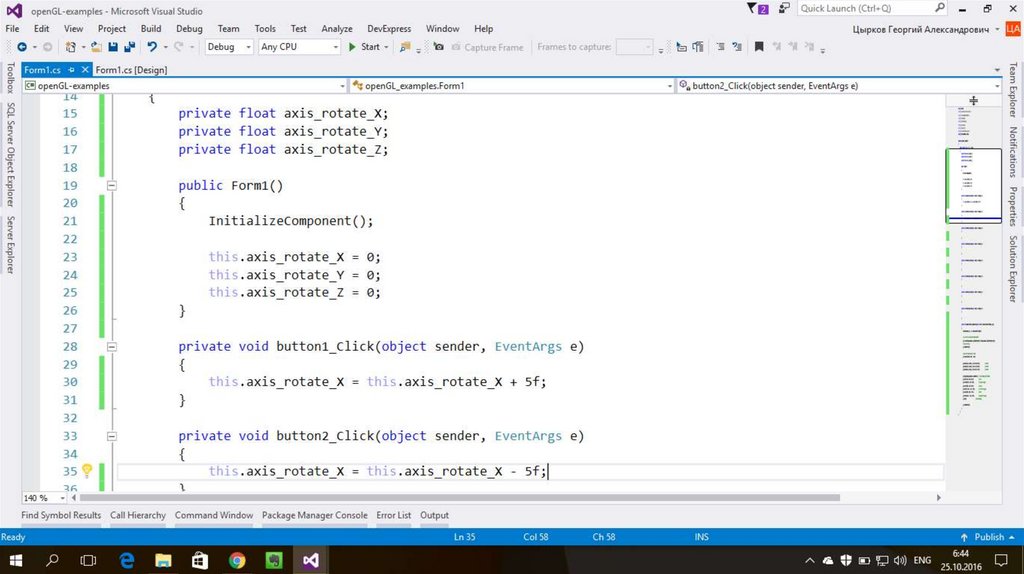Click the bookmark icon in toolbar
This screenshot has width=1024, height=574.
tap(759, 47)
